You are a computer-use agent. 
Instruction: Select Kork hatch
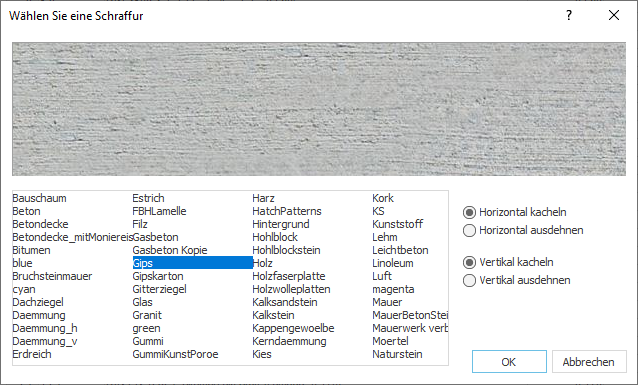[x=383, y=198]
